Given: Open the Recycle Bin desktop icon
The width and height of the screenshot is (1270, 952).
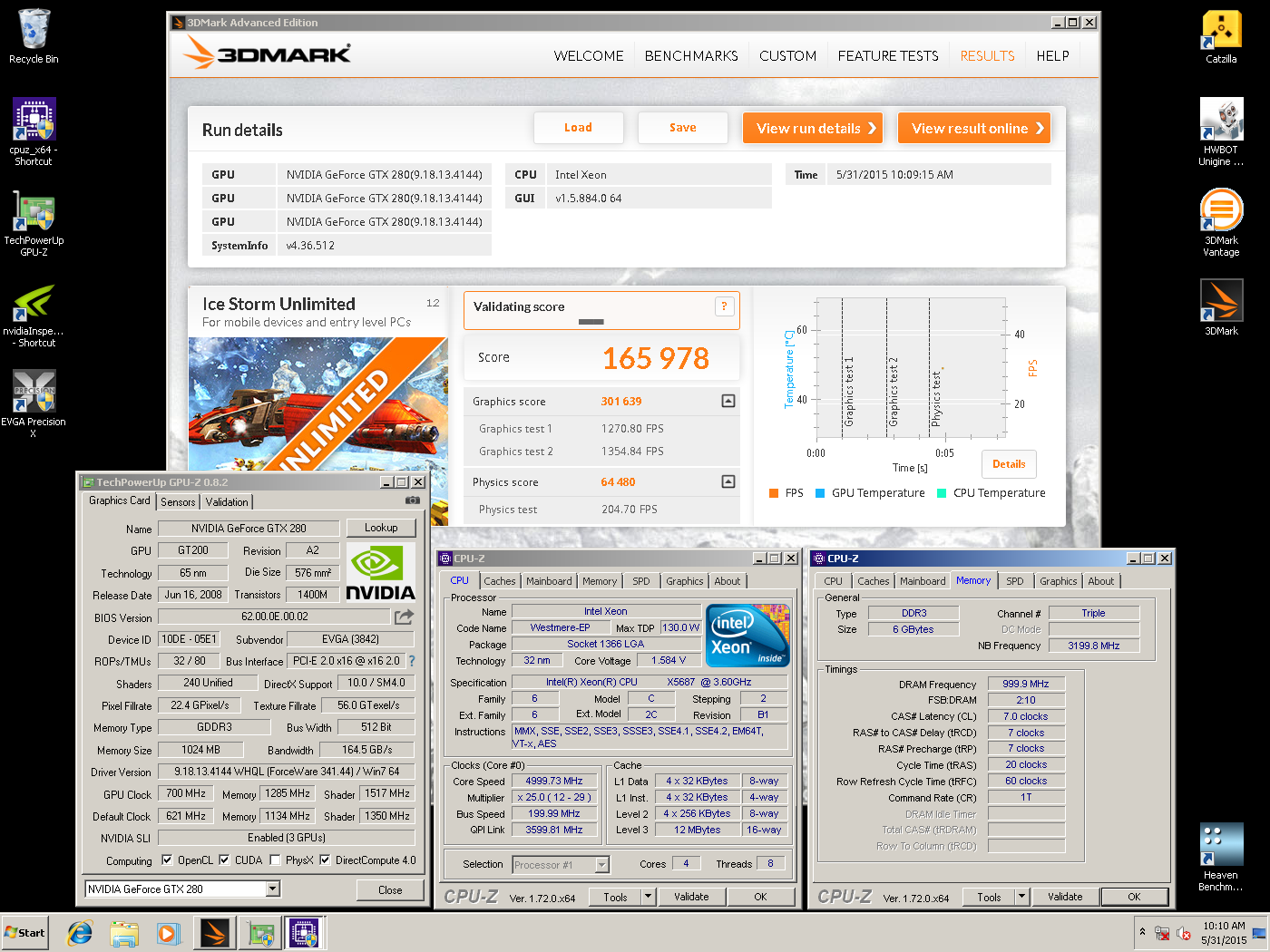Looking at the screenshot, I should click(34, 36).
